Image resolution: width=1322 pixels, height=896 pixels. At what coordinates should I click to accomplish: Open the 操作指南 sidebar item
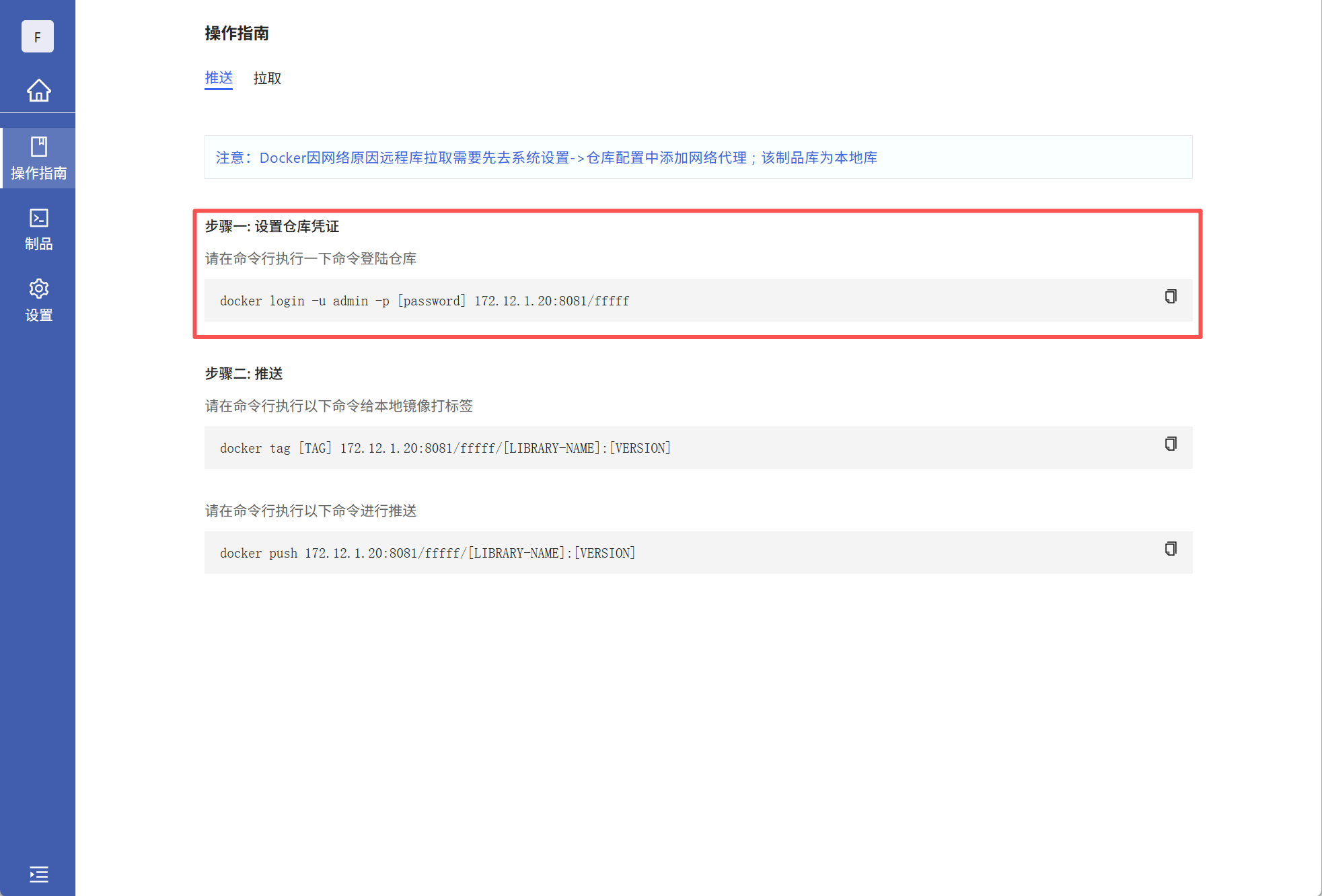pyautogui.click(x=38, y=158)
